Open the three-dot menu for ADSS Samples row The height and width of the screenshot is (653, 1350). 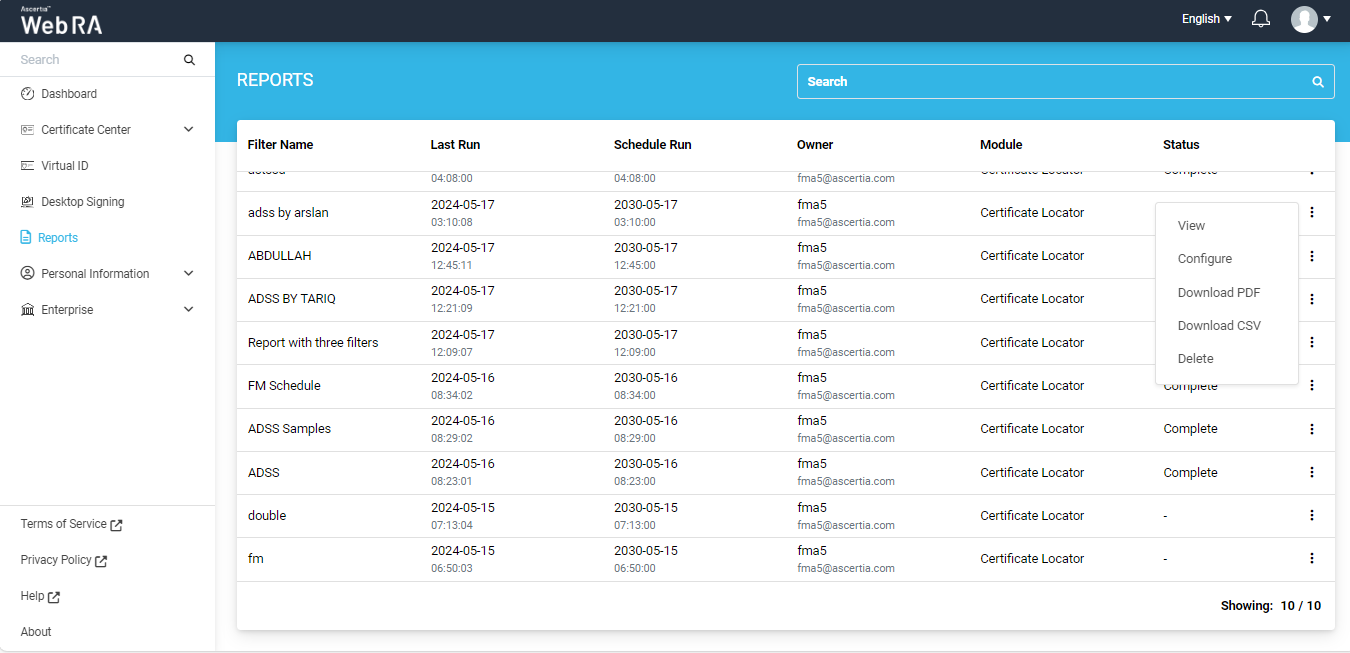1312,429
